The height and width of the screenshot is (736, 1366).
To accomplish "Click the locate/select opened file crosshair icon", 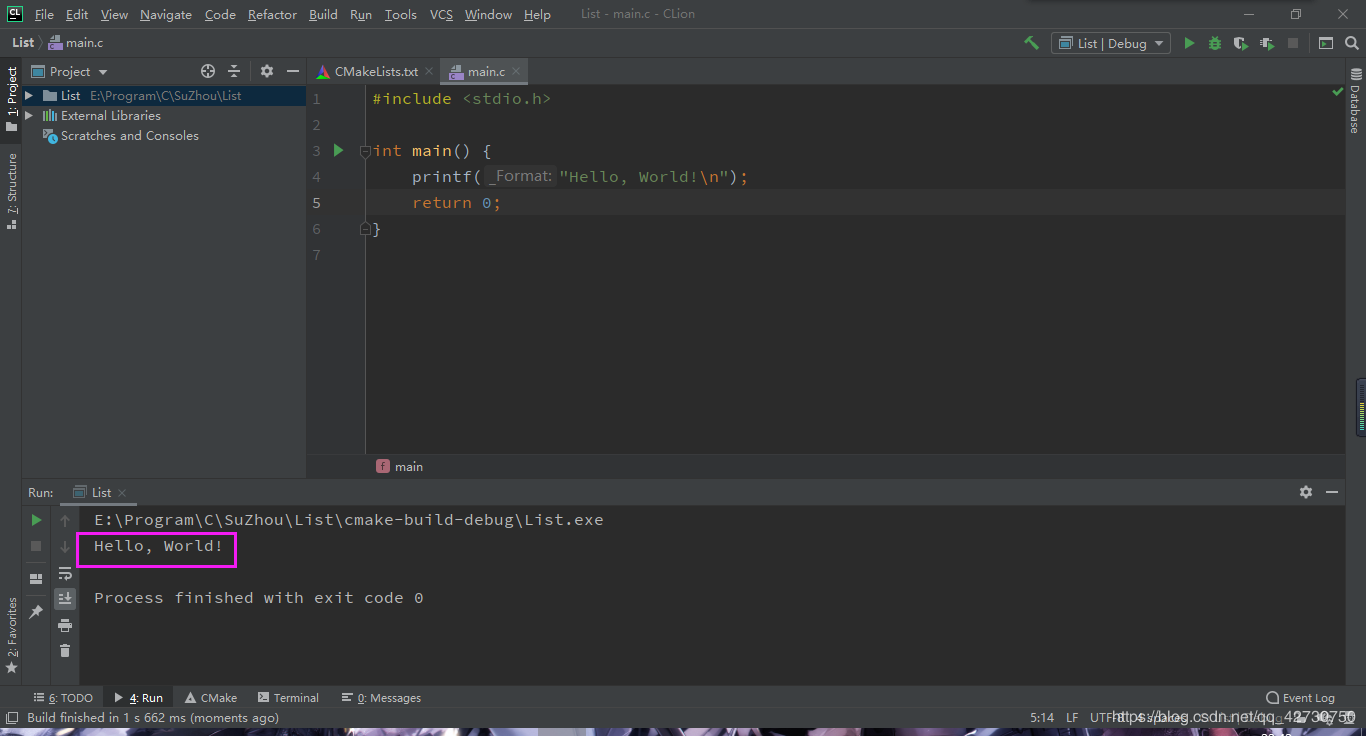I will [208, 71].
